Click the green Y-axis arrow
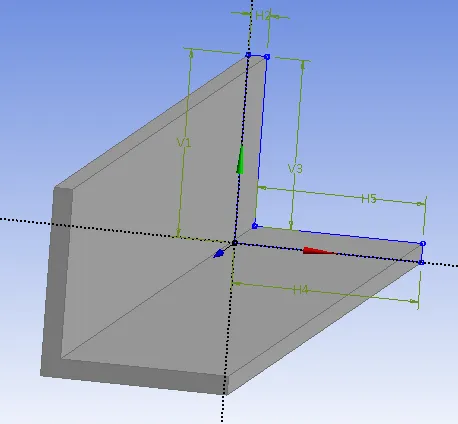 [240, 160]
